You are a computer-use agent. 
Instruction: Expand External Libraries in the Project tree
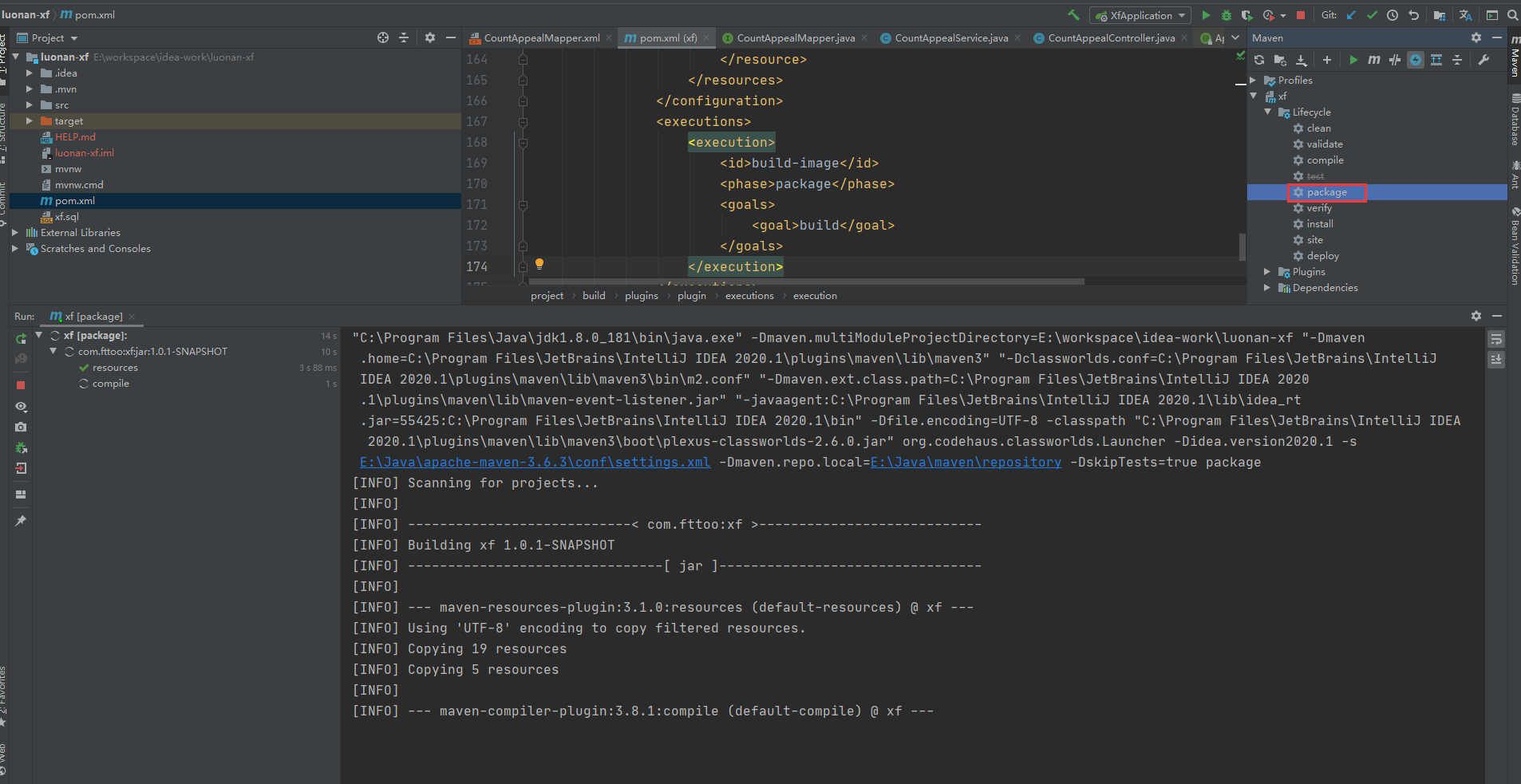click(x=15, y=233)
